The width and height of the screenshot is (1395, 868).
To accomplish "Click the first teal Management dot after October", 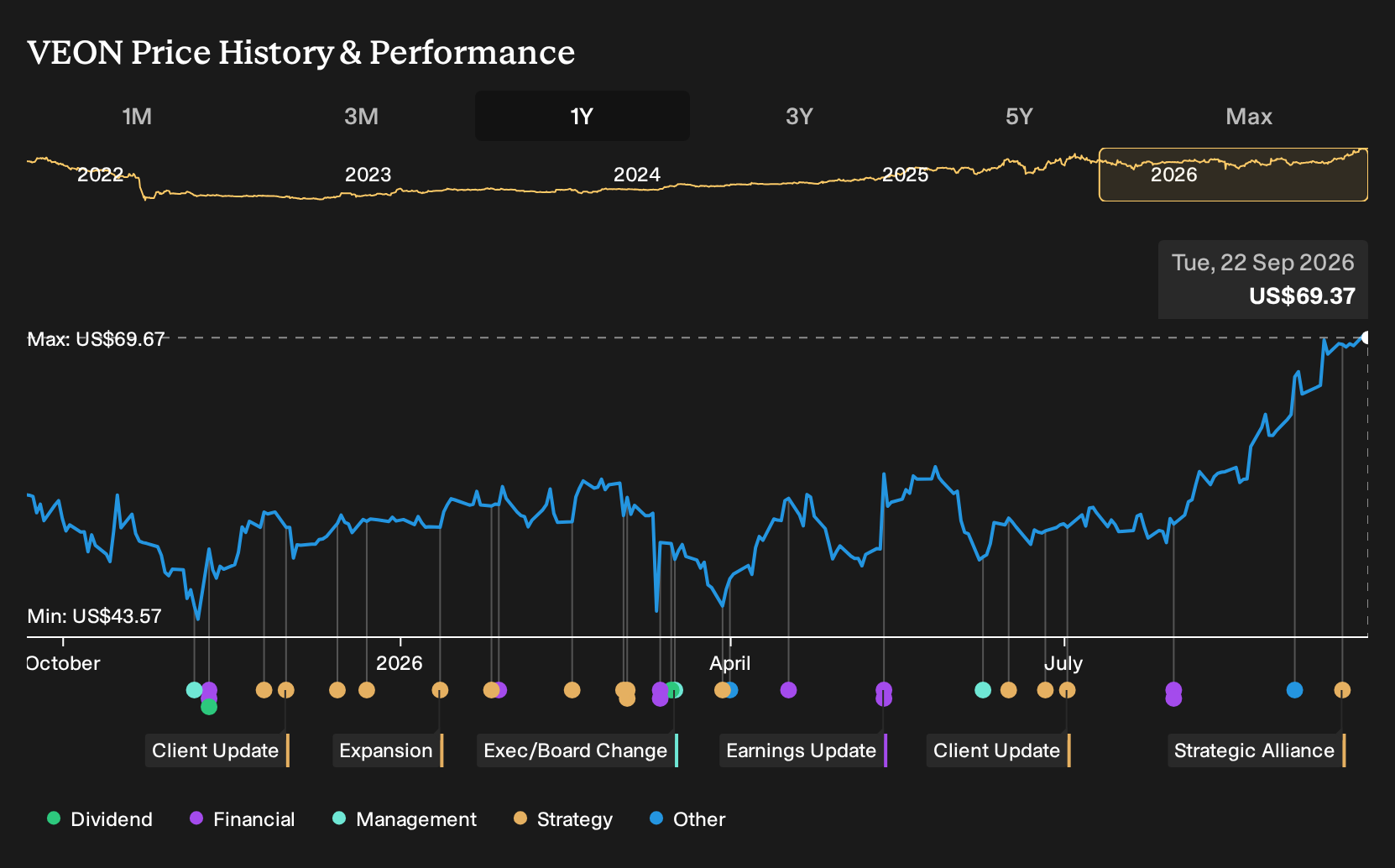I will (194, 690).
